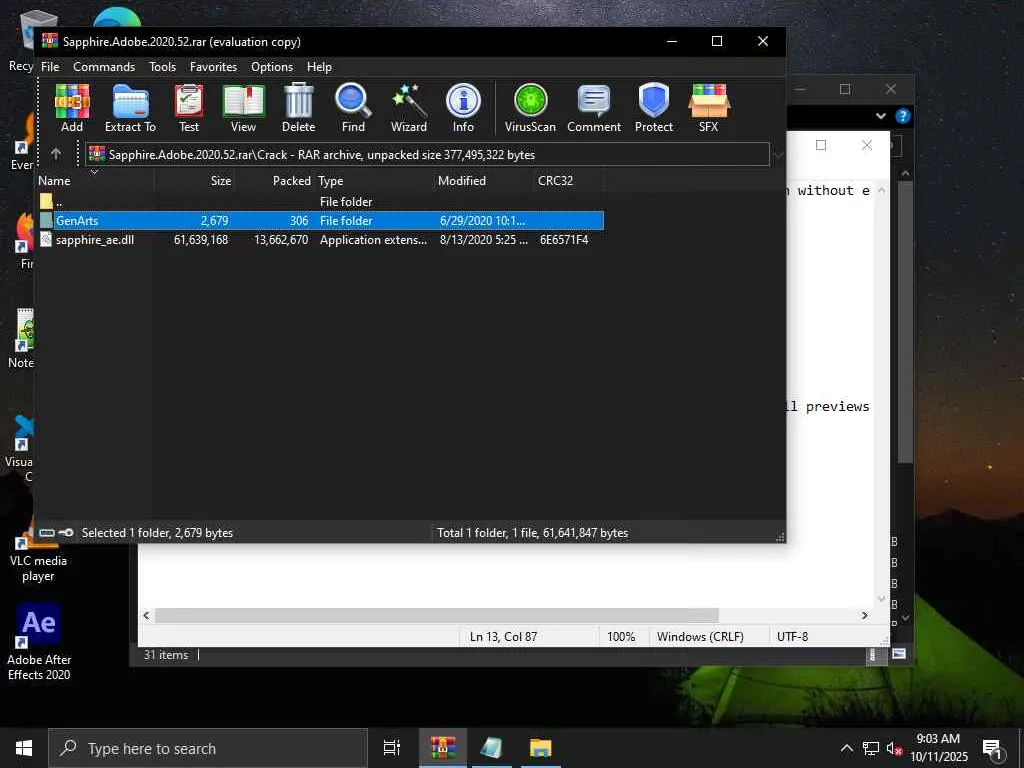Click the Add toolbar icon in WinRAR
Screen dimensions: 1024x768
(x=72, y=108)
